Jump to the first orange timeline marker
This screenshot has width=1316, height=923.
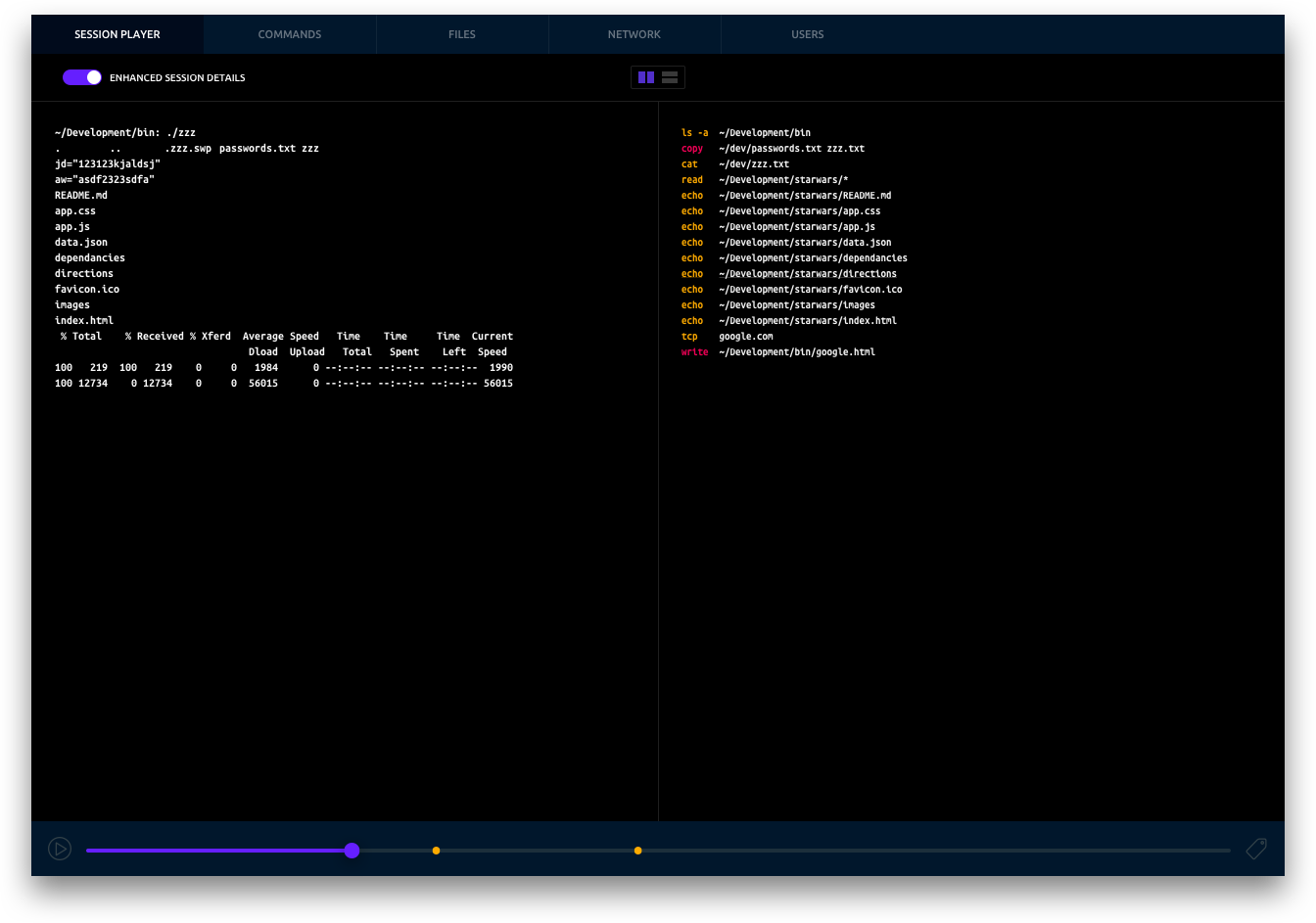click(436, 851)
